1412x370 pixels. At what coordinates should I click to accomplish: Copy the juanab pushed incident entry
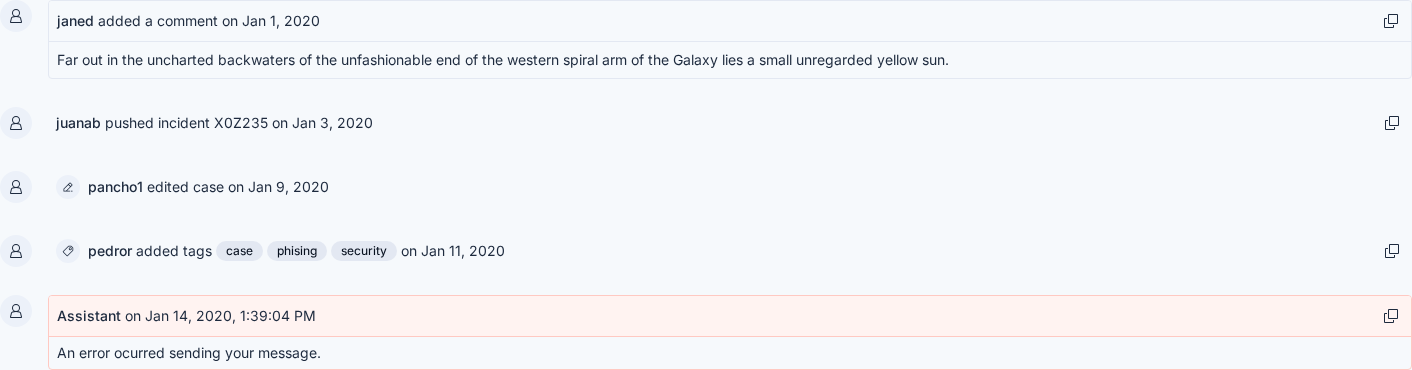(1391, 123)
